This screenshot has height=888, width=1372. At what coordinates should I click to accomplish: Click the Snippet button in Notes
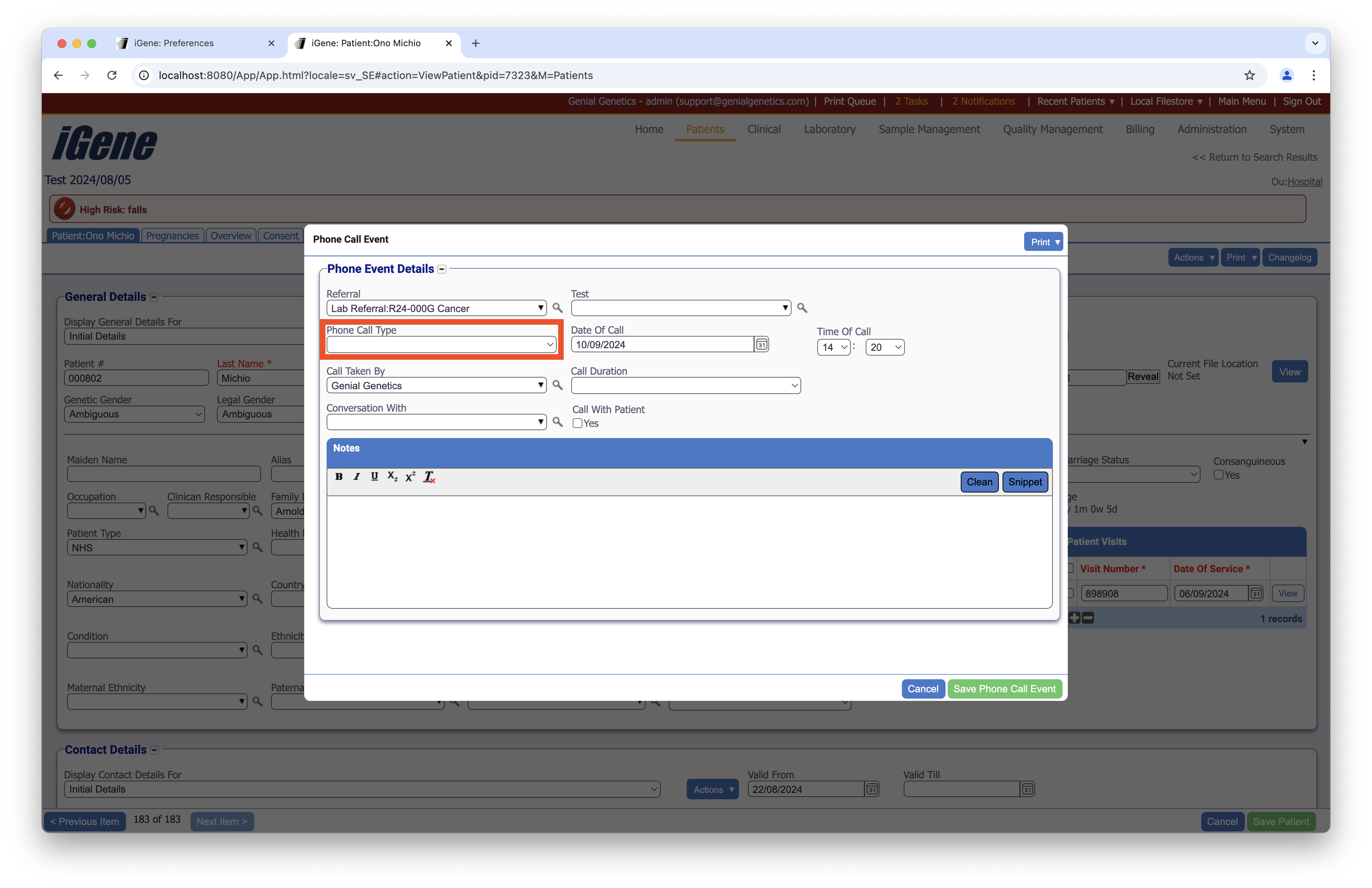tap(1025, 482)
